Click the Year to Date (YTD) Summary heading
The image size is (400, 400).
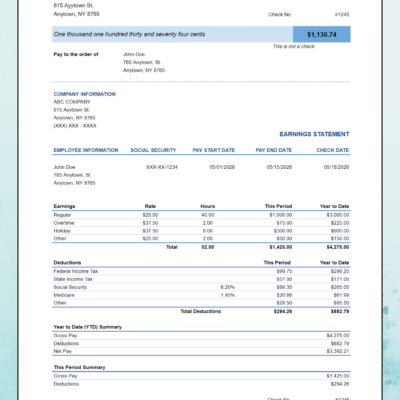(x=88, y=327)
